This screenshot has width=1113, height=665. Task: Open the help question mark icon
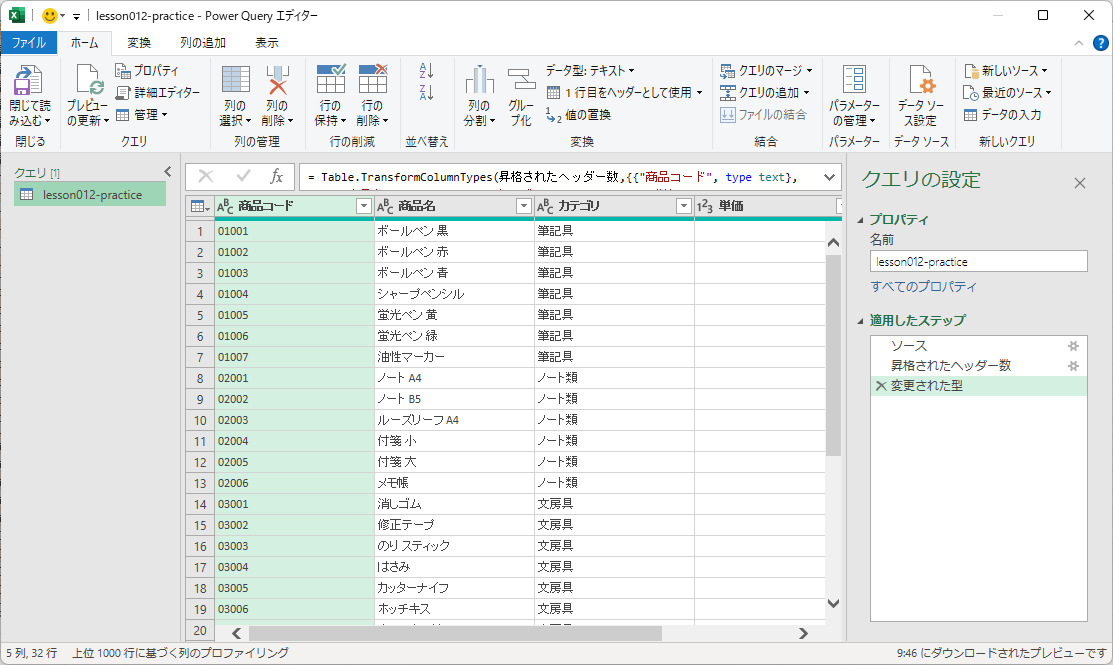[1100, 43]
